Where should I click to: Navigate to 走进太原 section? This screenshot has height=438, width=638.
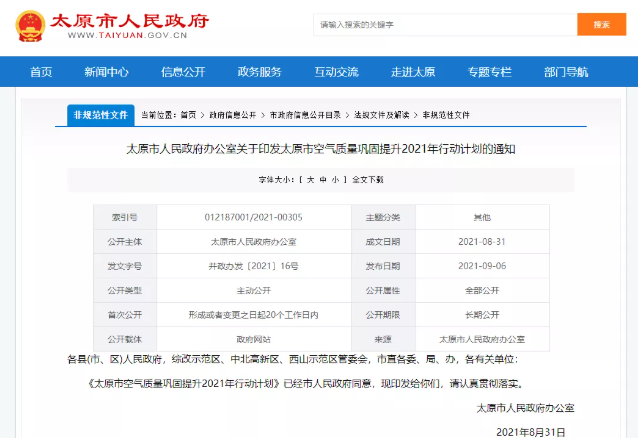[x=413, y=72]
